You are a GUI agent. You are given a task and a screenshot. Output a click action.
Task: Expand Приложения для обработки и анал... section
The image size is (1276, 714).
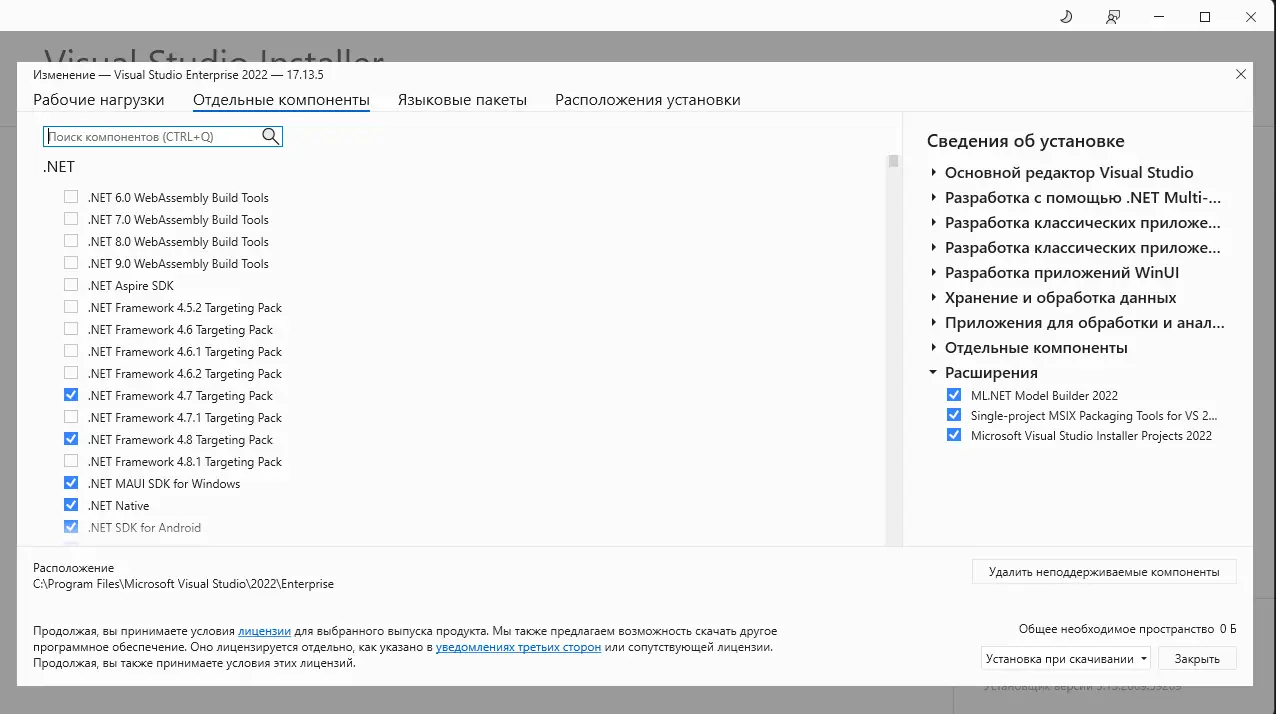click(933, 322)
